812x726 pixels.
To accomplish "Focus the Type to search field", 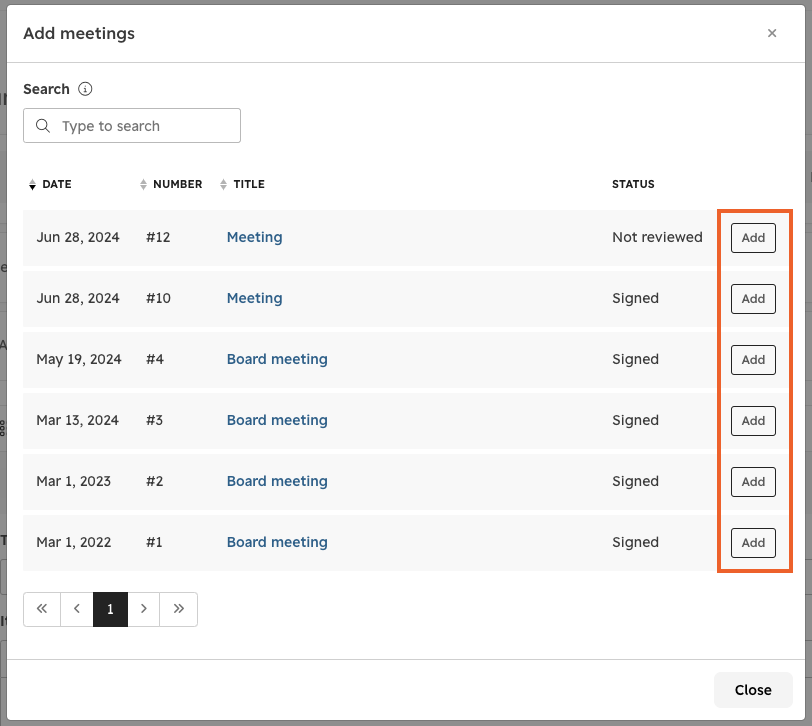I will 132,125.
